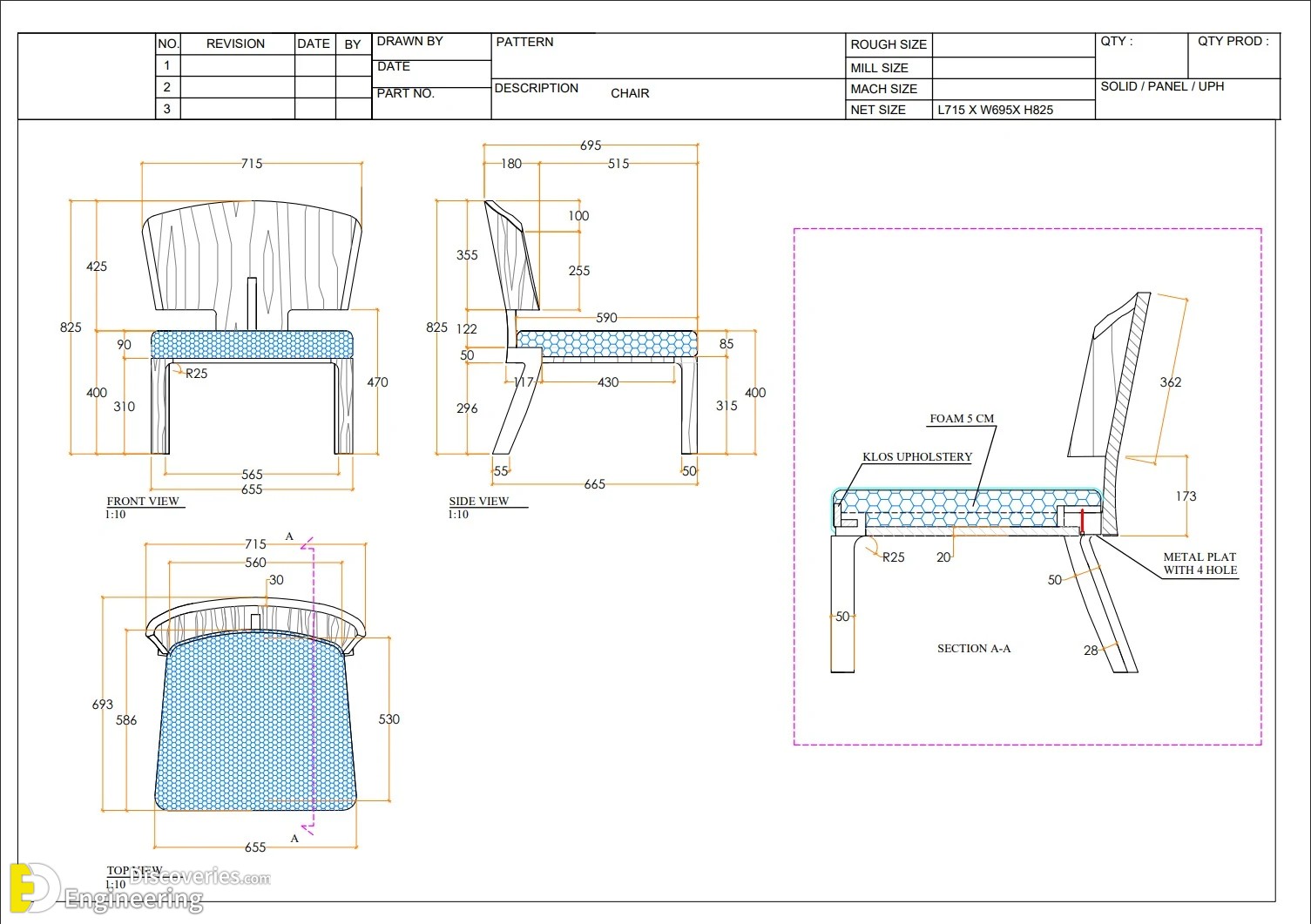Click the "FRONT VIEW" drawing label

click(x=143, y=502)
